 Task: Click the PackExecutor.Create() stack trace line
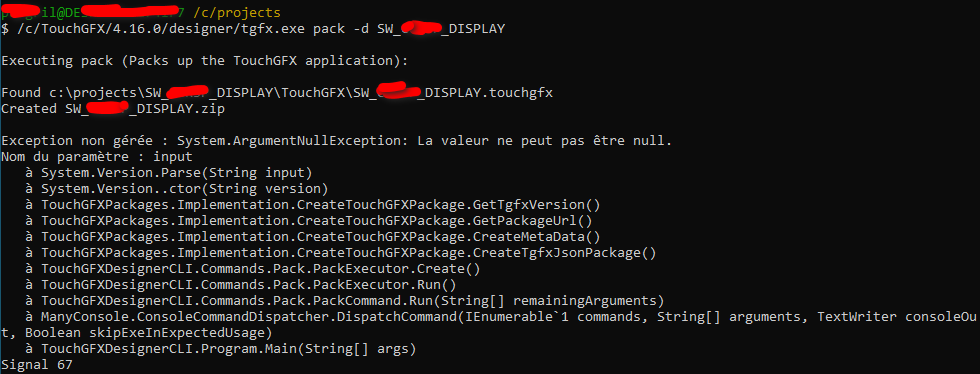click(252, 269)
